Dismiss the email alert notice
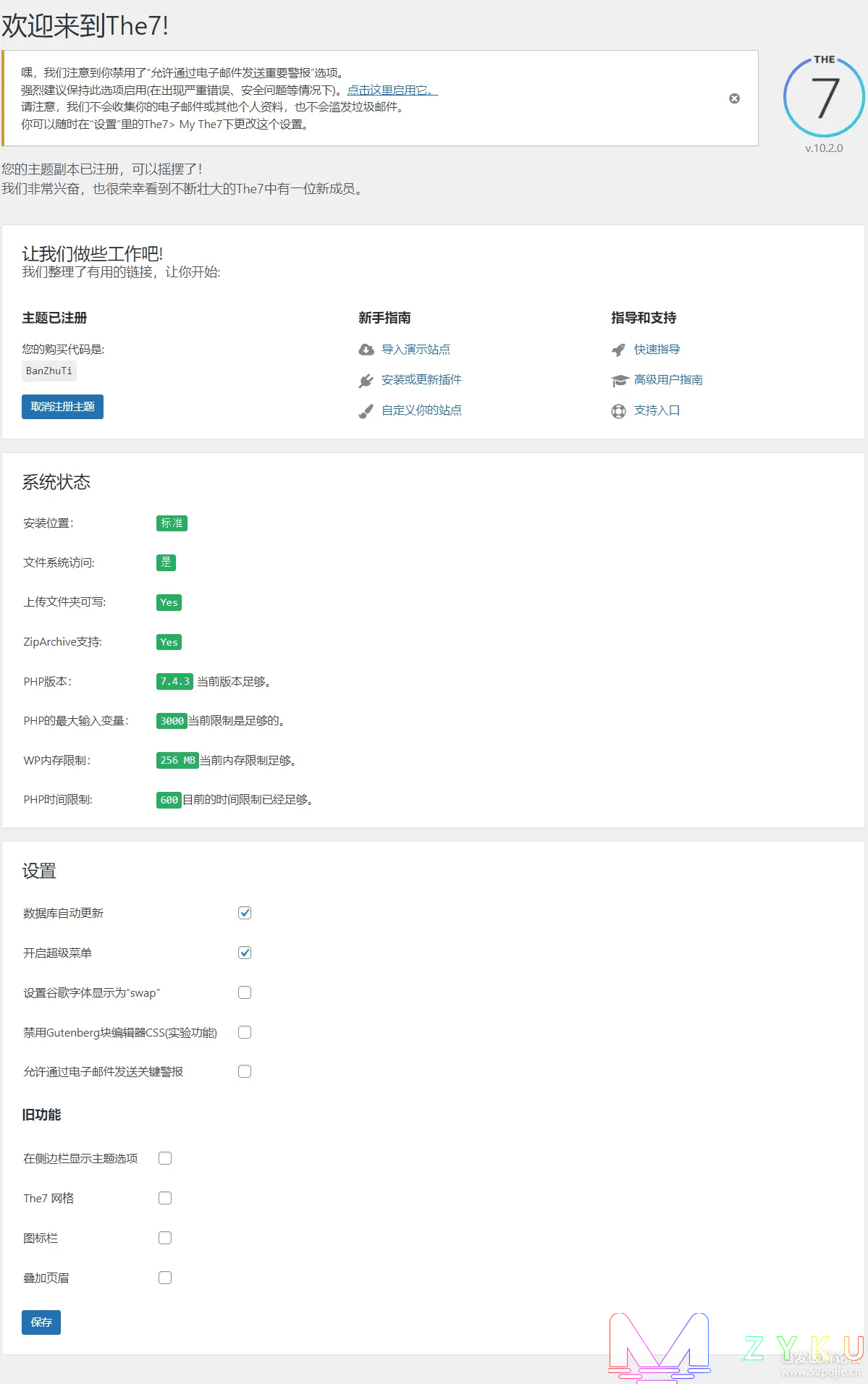868x1384 pixels. click(x=734, y=98)
